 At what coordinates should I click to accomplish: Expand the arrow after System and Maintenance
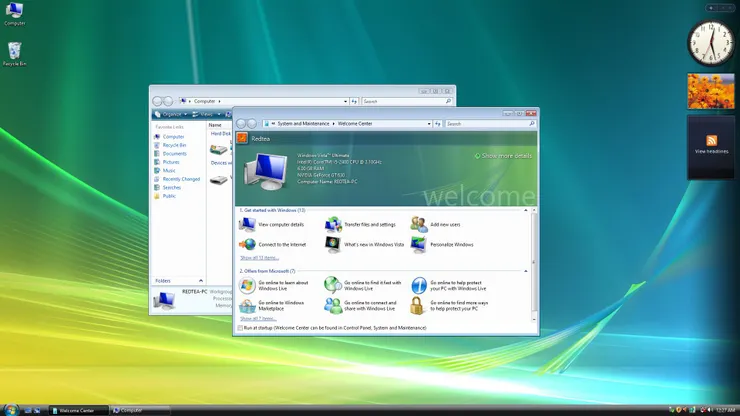333,124
